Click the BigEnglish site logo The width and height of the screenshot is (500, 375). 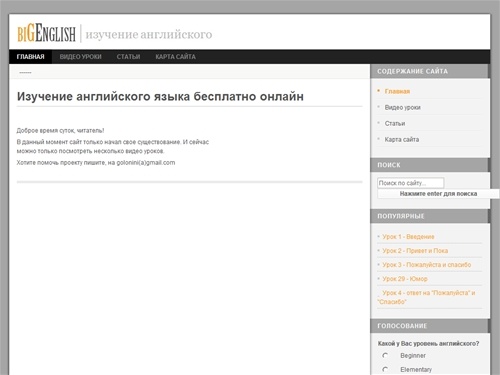click(47, 33)
